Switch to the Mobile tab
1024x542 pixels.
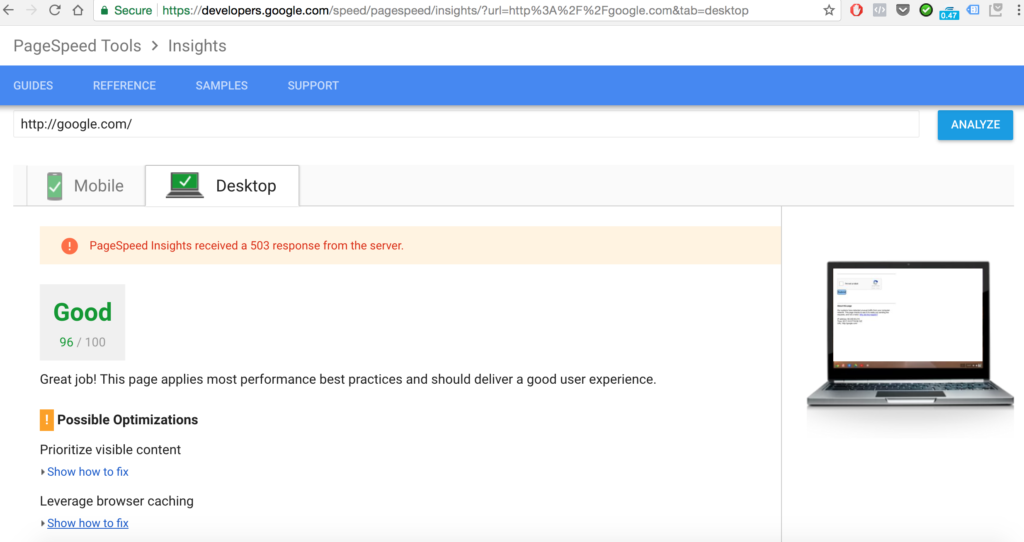[x=84, y=186]
